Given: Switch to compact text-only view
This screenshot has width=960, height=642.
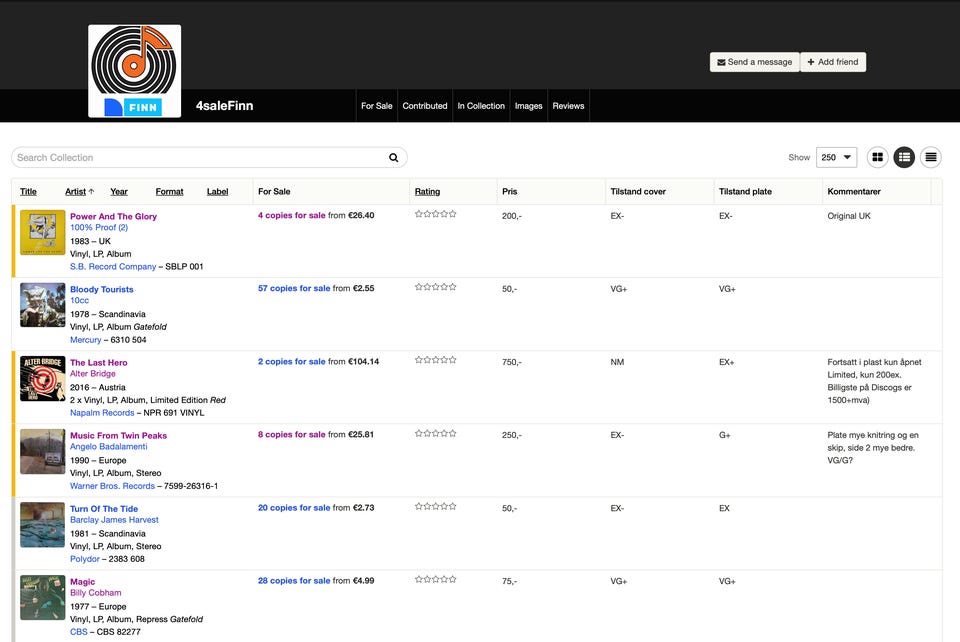Looking at the screenshot, I should (931, 157).
